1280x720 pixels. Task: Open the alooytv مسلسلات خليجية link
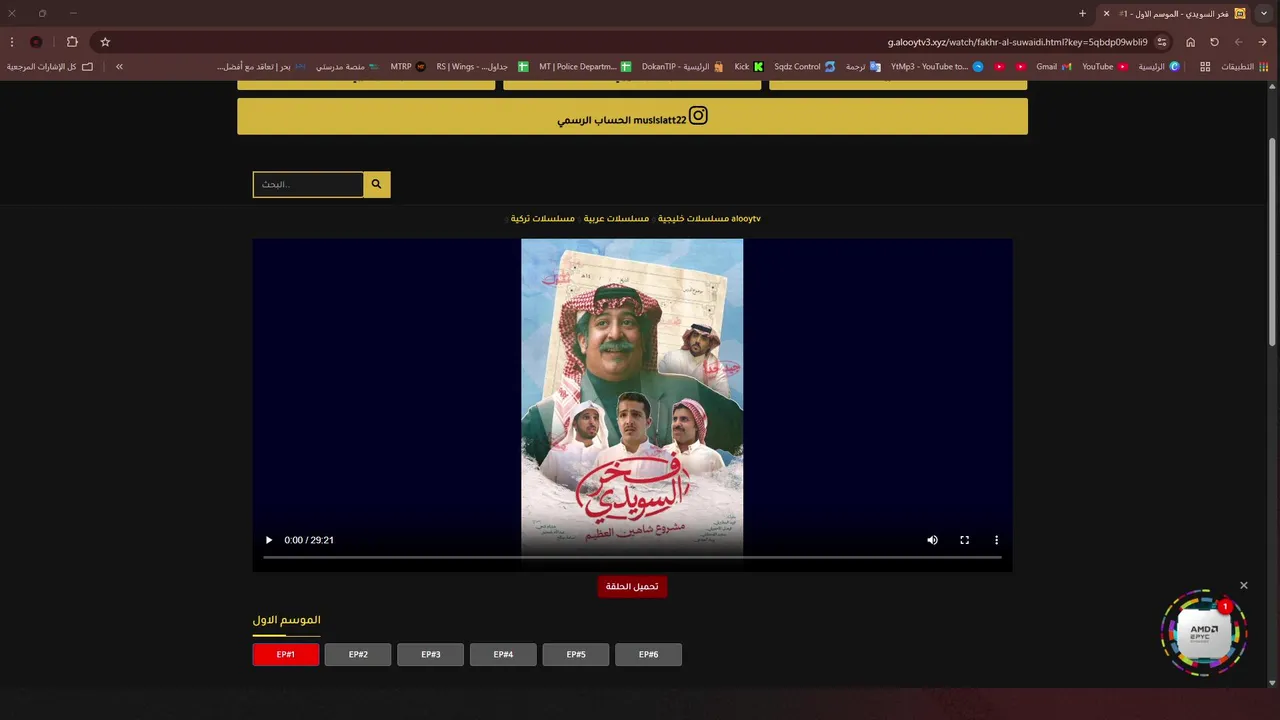pyautogui.click(x=709, y=218)
